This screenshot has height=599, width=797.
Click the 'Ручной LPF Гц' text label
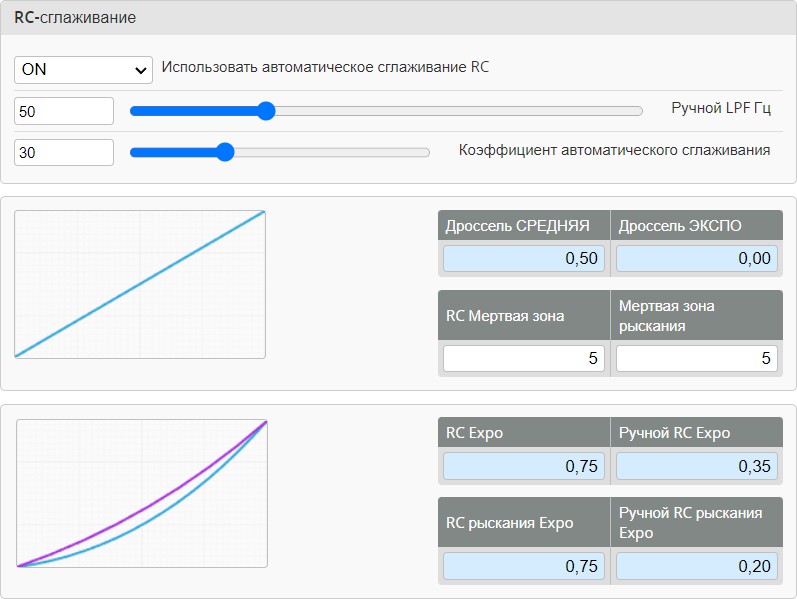click(x=720, y=108)
